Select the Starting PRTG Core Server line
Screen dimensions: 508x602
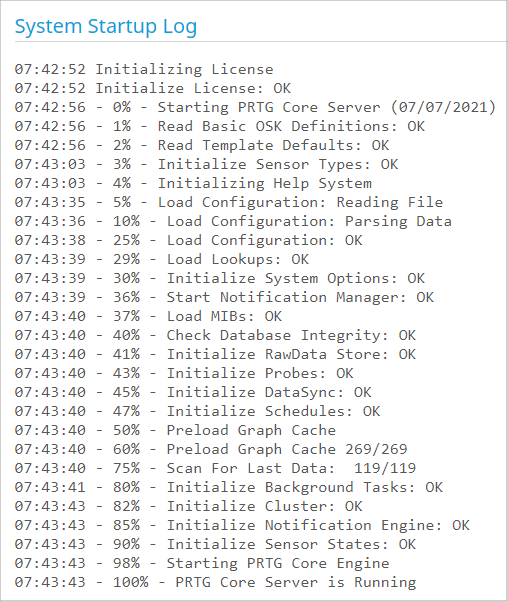[x=255, y=108]
